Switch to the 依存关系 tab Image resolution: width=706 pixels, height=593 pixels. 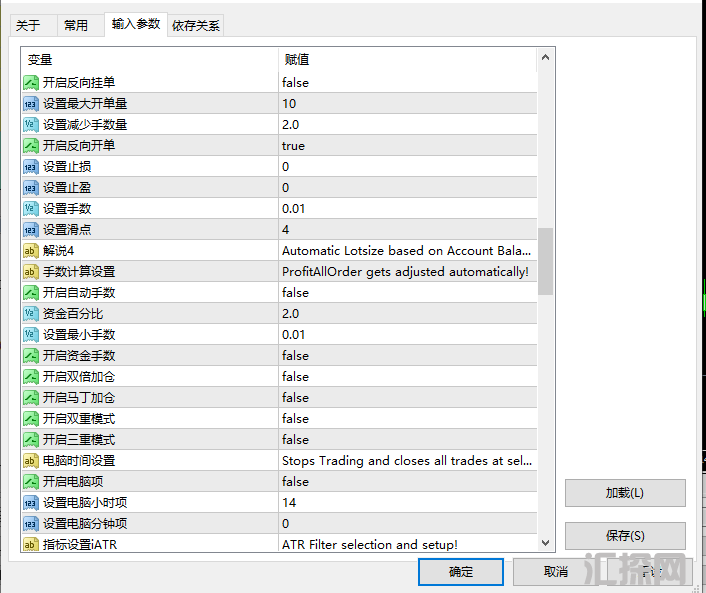tap(196, 25)
